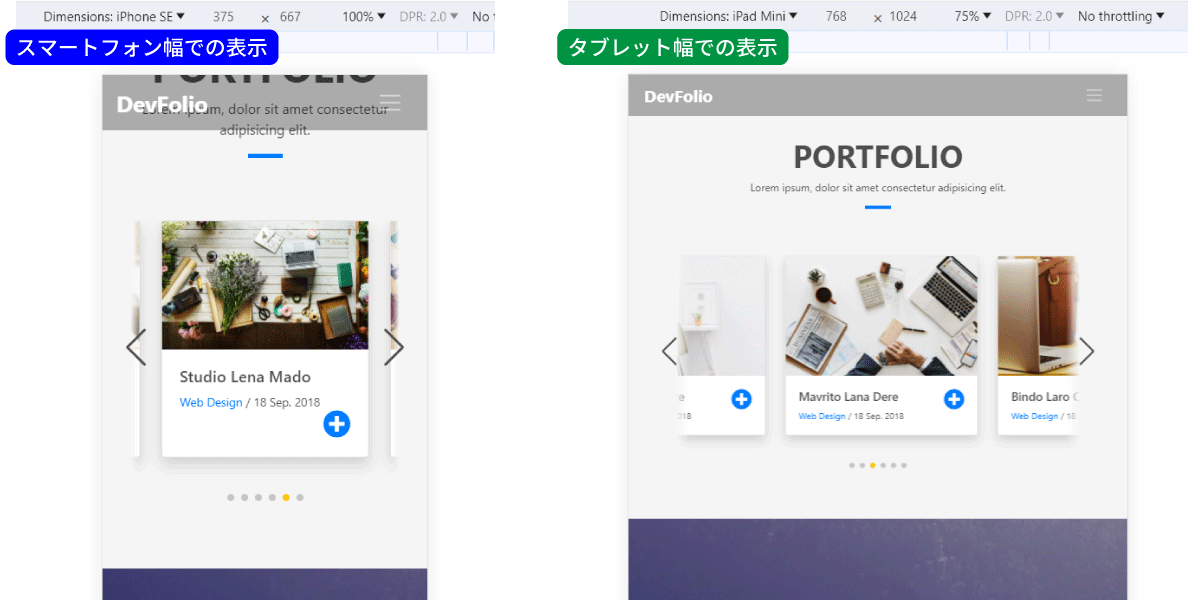Select the first pagination dot in the smartphone carousel
This screenshot has height=600, width=1200.
[x=231, y=497]
